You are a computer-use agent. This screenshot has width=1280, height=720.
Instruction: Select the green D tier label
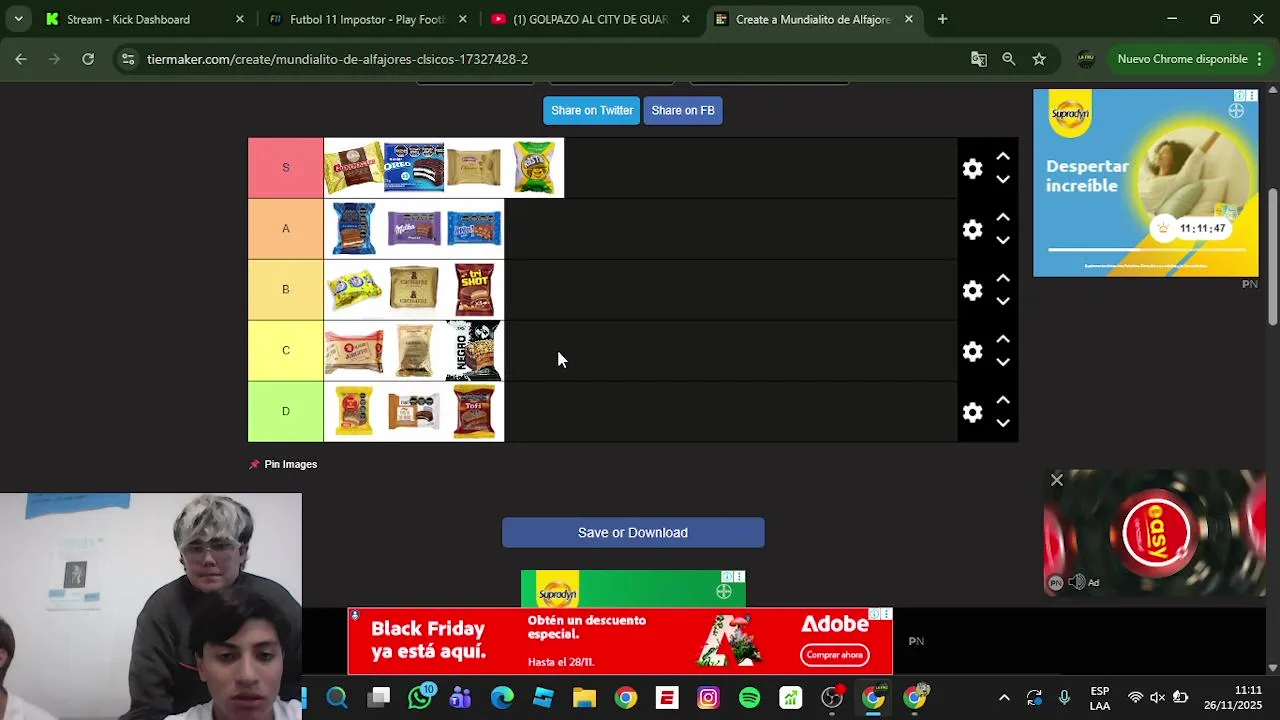pos(286,412)
